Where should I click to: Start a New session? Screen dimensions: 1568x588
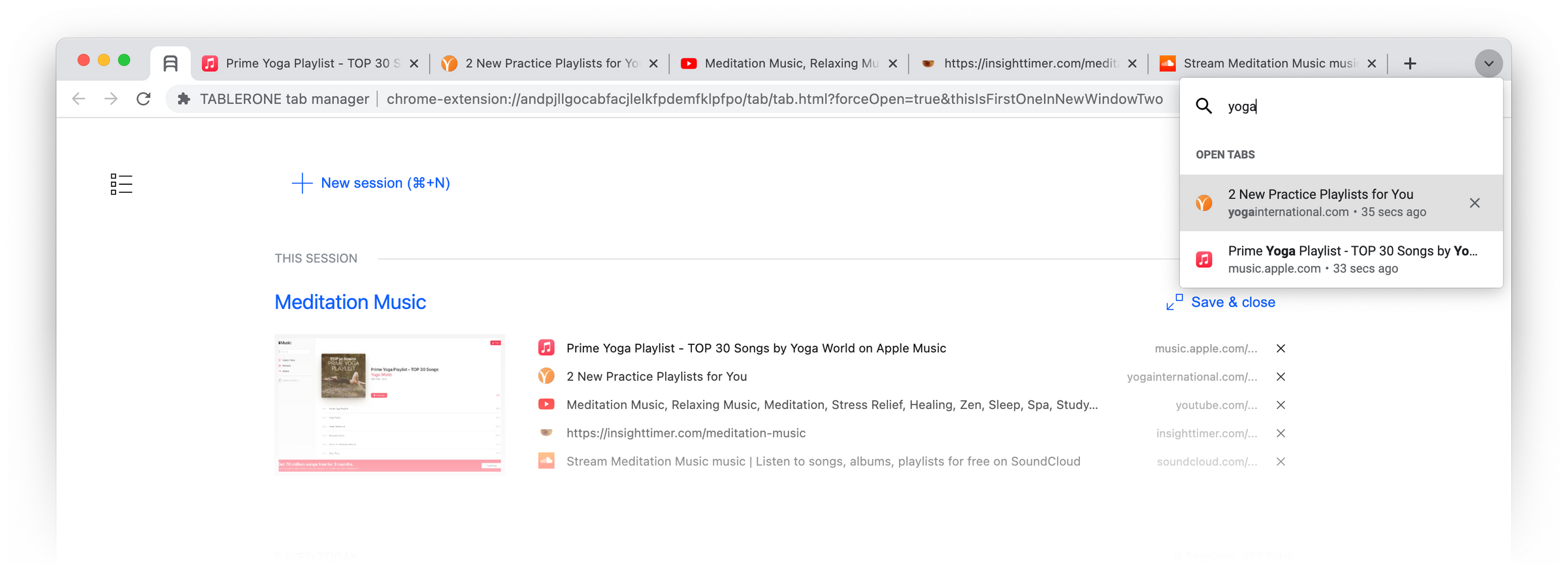point(370,183)
